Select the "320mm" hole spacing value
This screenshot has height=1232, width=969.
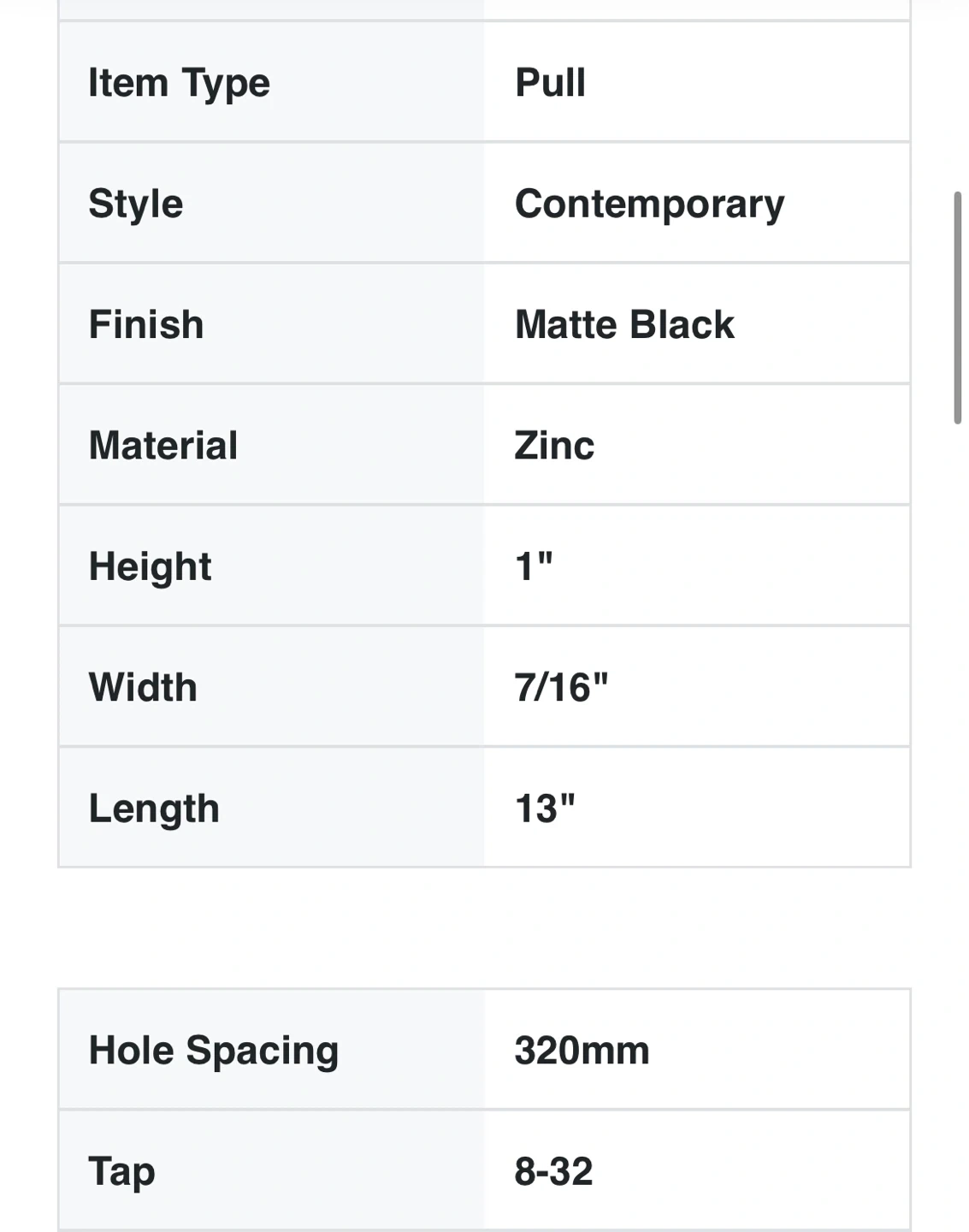tap(582, 1051)
